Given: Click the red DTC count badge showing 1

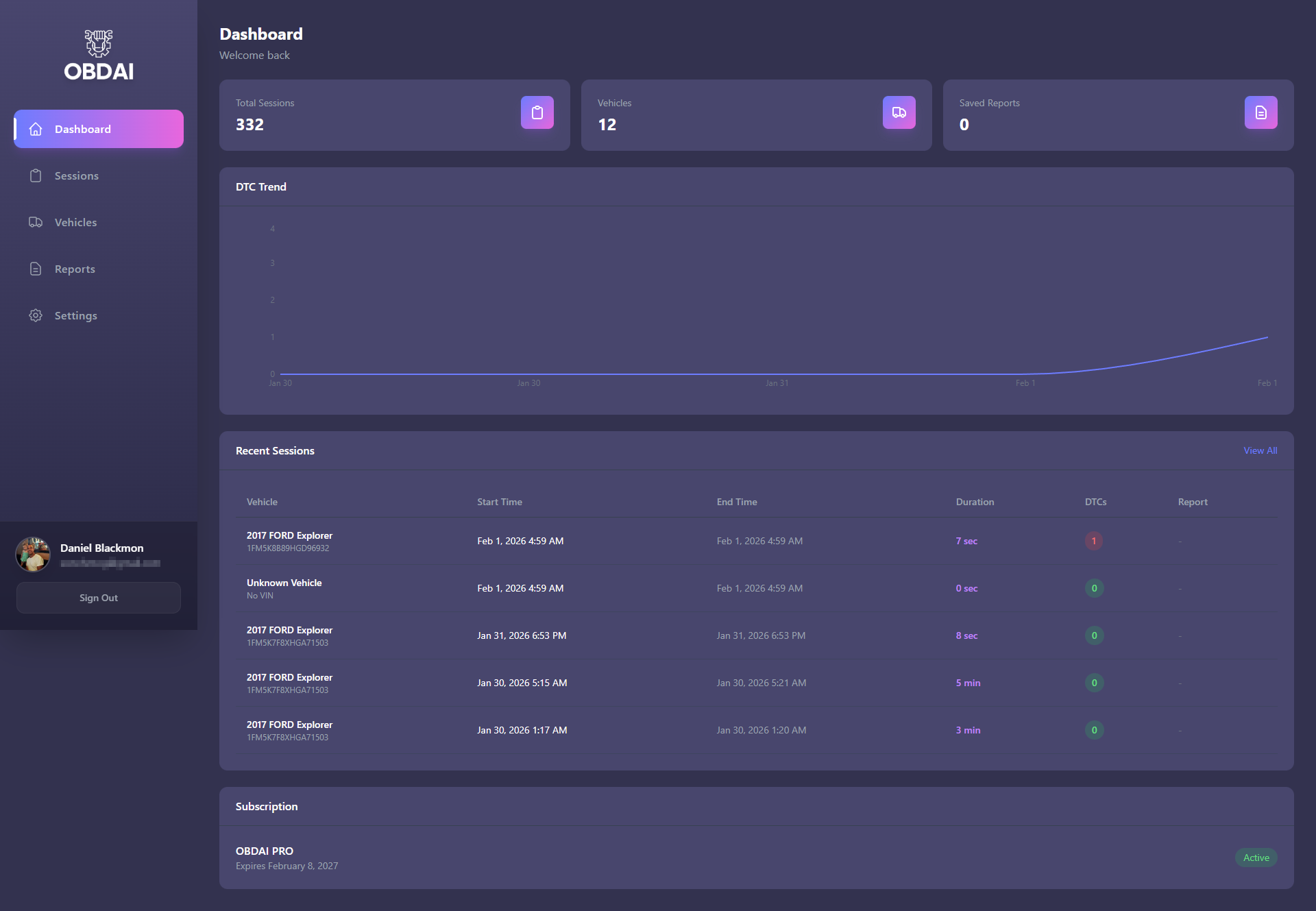Looking at the screenshot, I should tap(1094, 541).
